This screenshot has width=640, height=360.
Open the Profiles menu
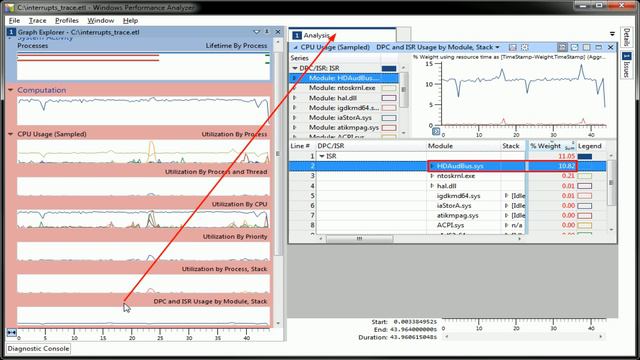[x=67, y=20]
